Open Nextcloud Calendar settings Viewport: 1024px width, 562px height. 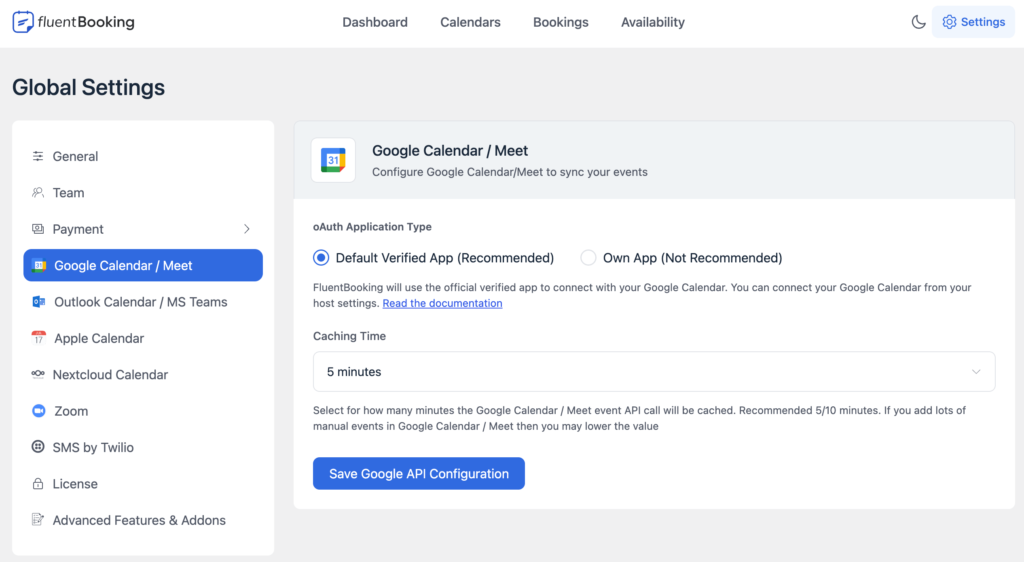point(143,374)
